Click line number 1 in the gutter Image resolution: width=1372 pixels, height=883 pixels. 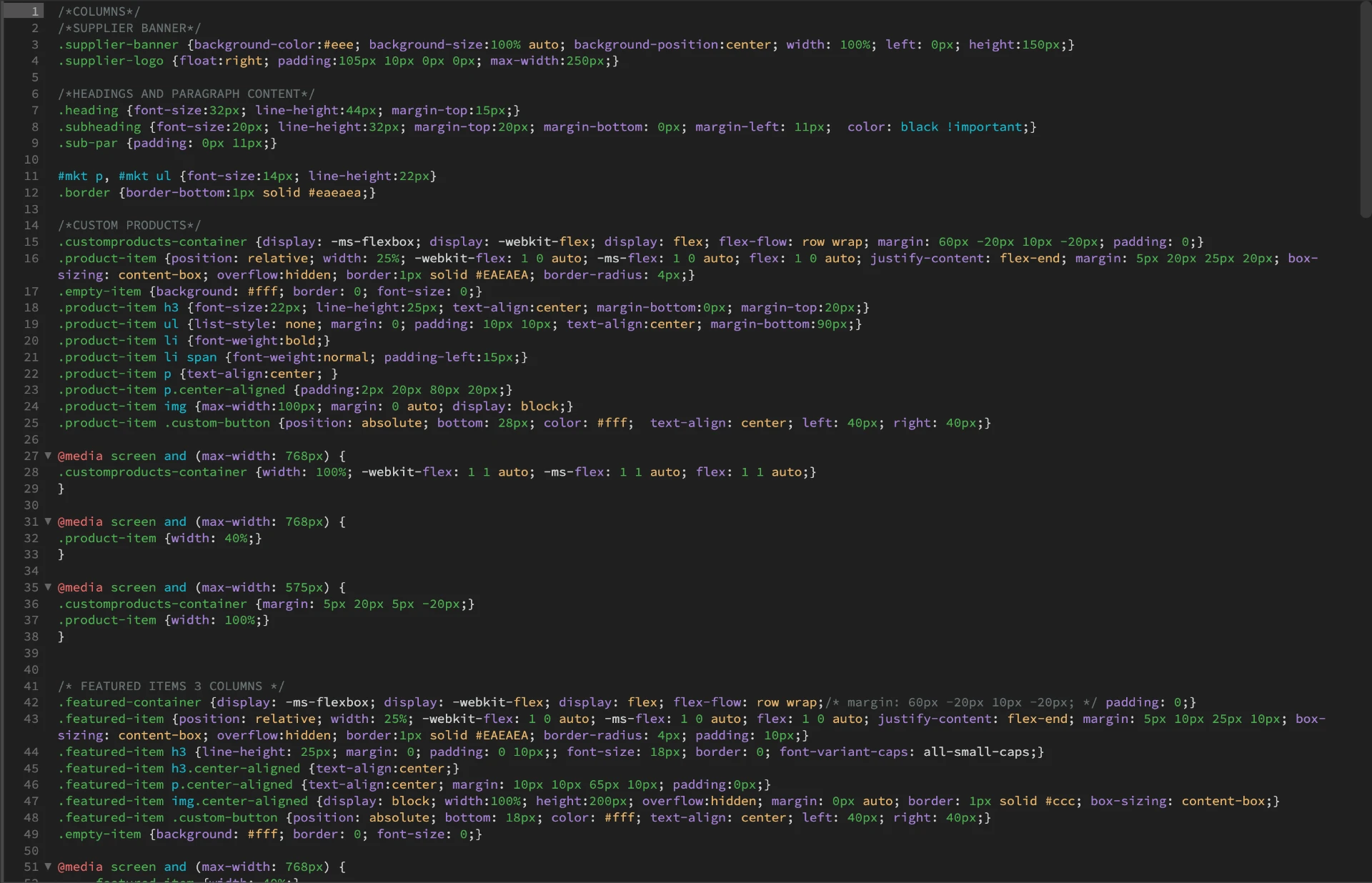(34, 11)
